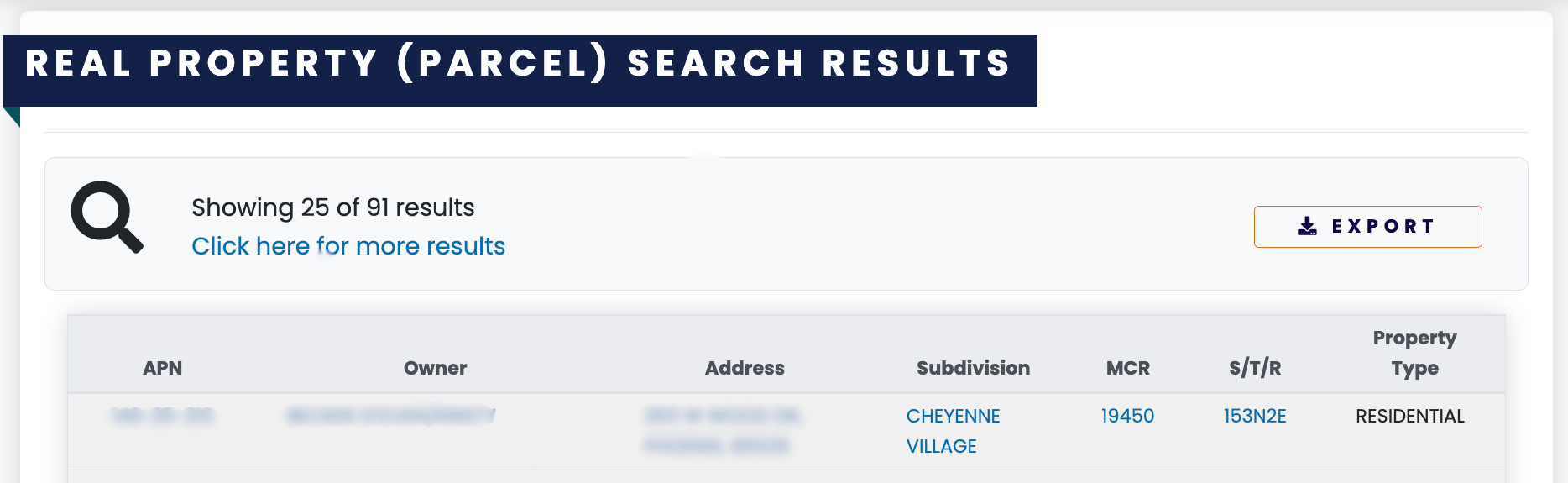This screenshot has height=483, width=1568.
Task: Select the MCR column header
Action: click(x=1127, y=368)
